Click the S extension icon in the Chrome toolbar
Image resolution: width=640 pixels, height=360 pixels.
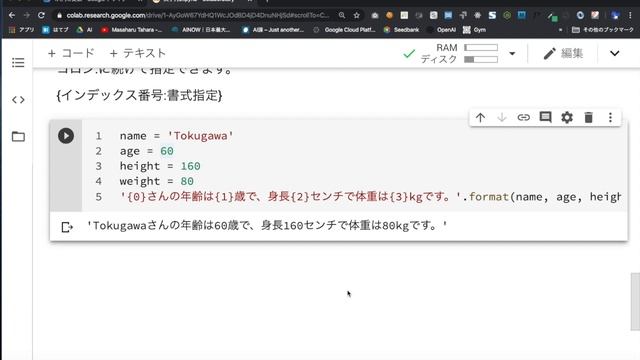pyautogui.click(x=492, y=16)
